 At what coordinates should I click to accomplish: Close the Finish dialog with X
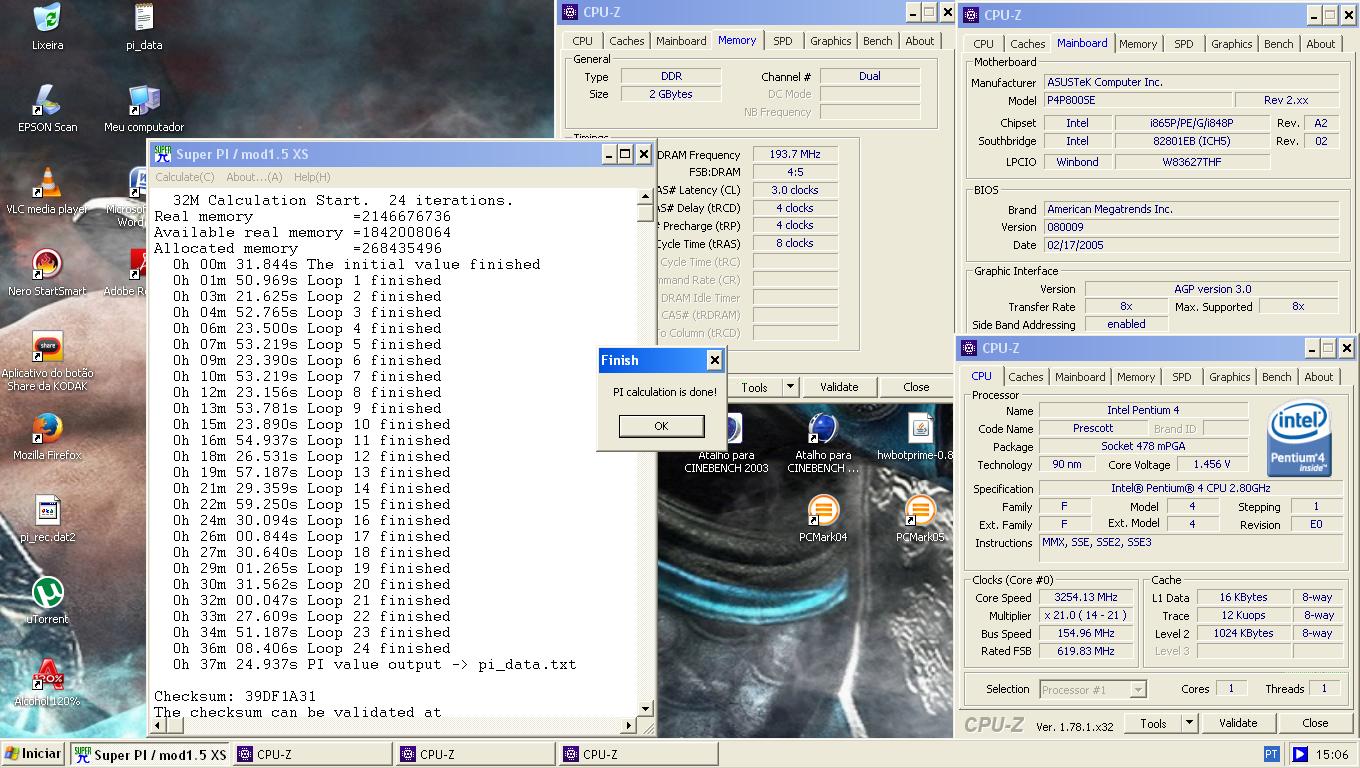point(714,360)
